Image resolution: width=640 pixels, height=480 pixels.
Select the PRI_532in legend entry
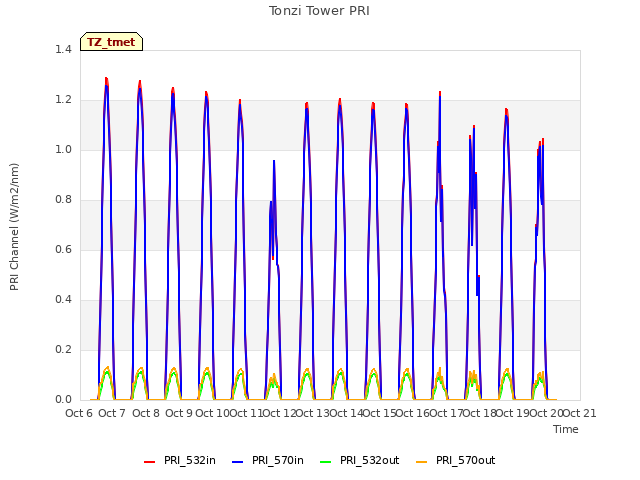coord(180,461)
